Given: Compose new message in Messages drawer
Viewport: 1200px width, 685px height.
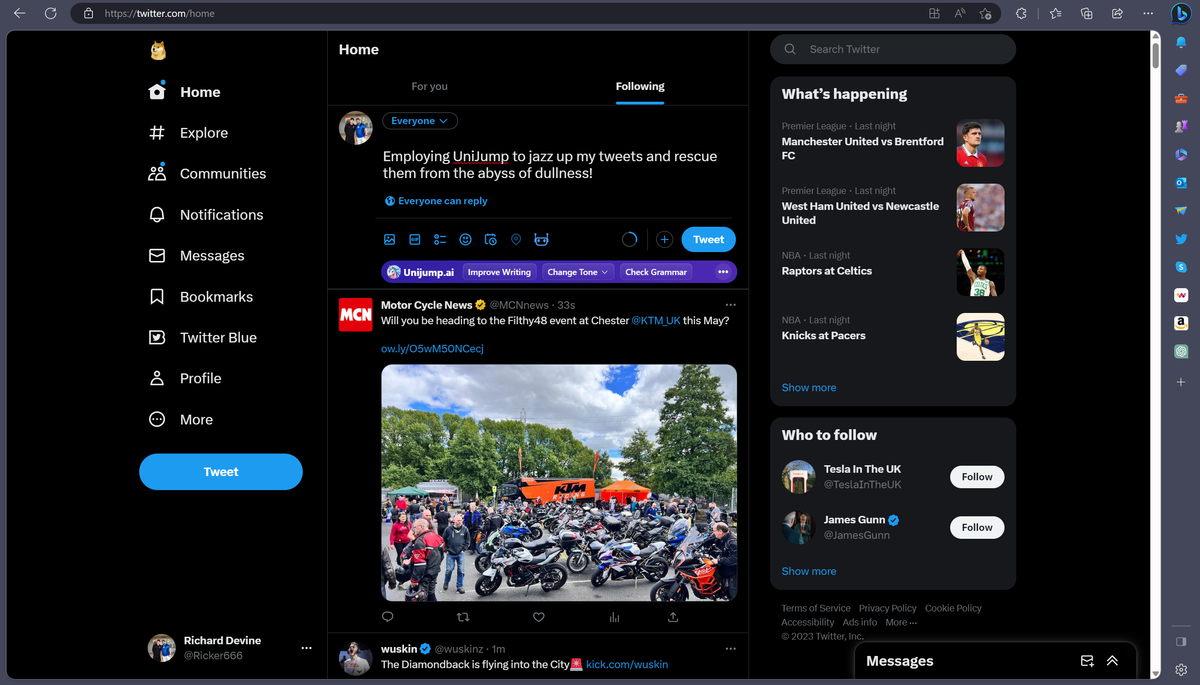Looking at the screenshot, I should [x=1087, y=661].
